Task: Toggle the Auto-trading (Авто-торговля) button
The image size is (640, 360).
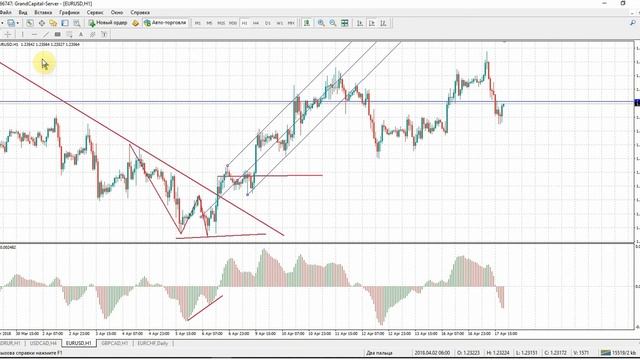Action: click(x=165, y=23)
